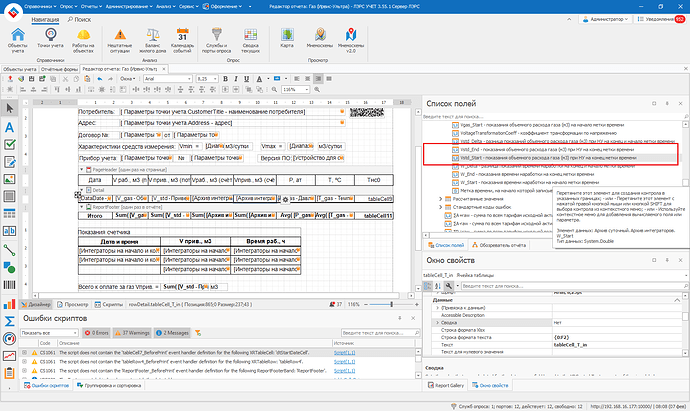Image resolution: width=690 pixels, height=411 pixels.
Task: Toggle align text right button
Action: click(318, 79)
